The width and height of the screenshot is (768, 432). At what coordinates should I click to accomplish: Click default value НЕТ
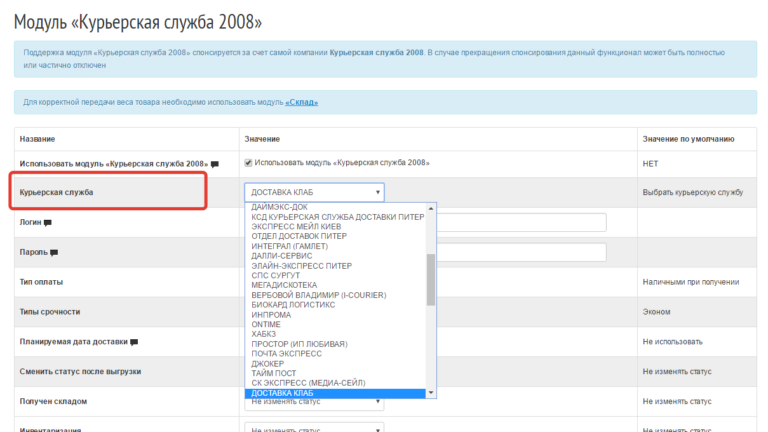(650, 164)
